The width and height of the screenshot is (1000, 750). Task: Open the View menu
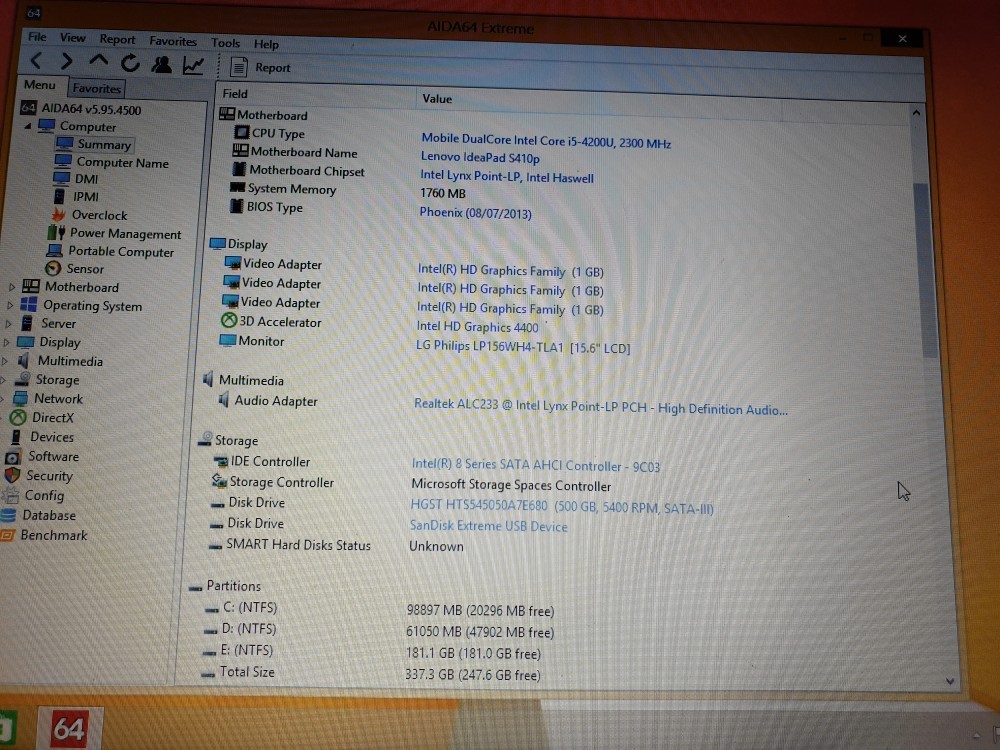coord(72,38)
